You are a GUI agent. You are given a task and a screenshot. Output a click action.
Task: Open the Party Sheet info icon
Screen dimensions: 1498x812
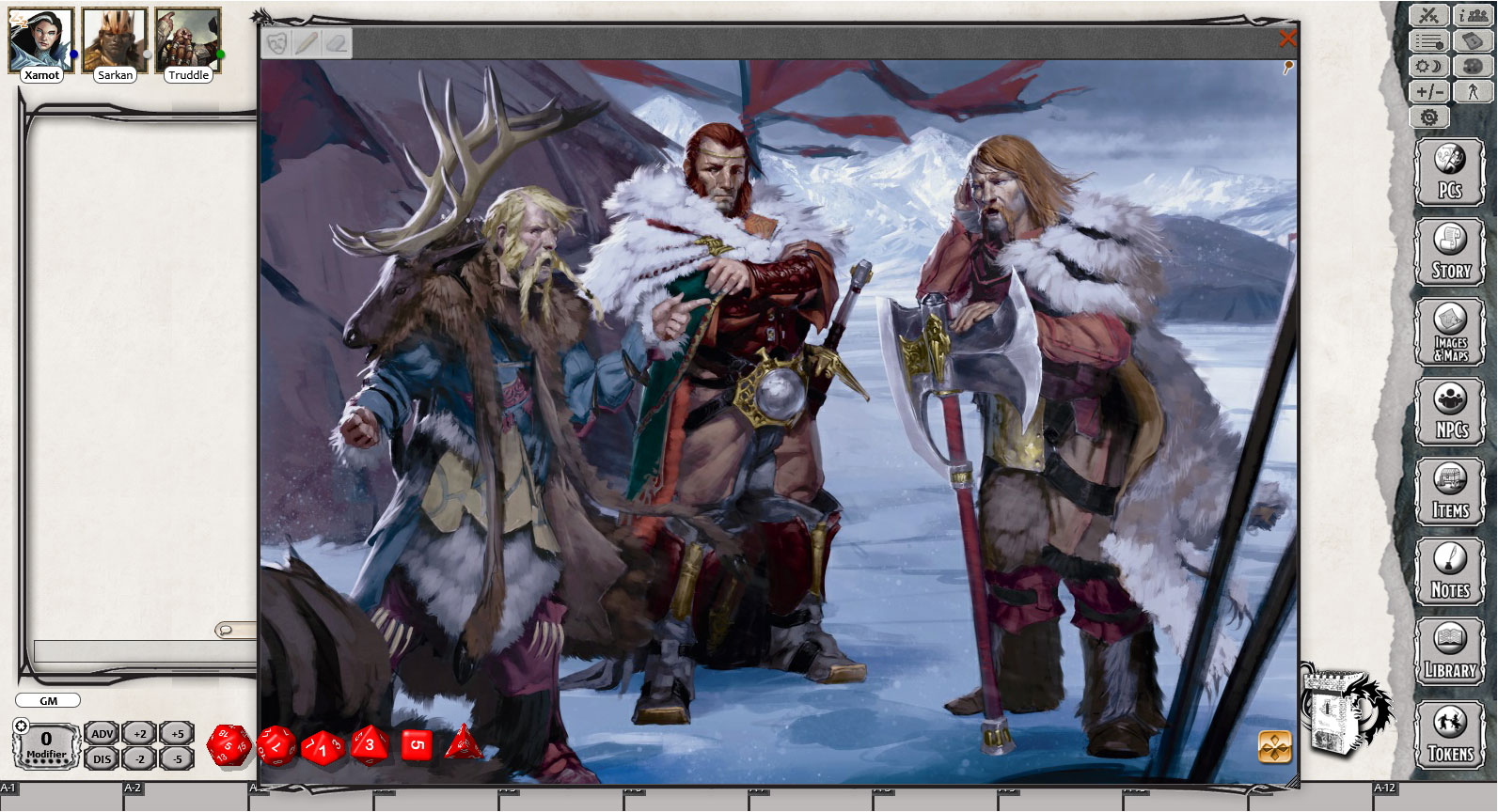click(x=1473, y=15)
